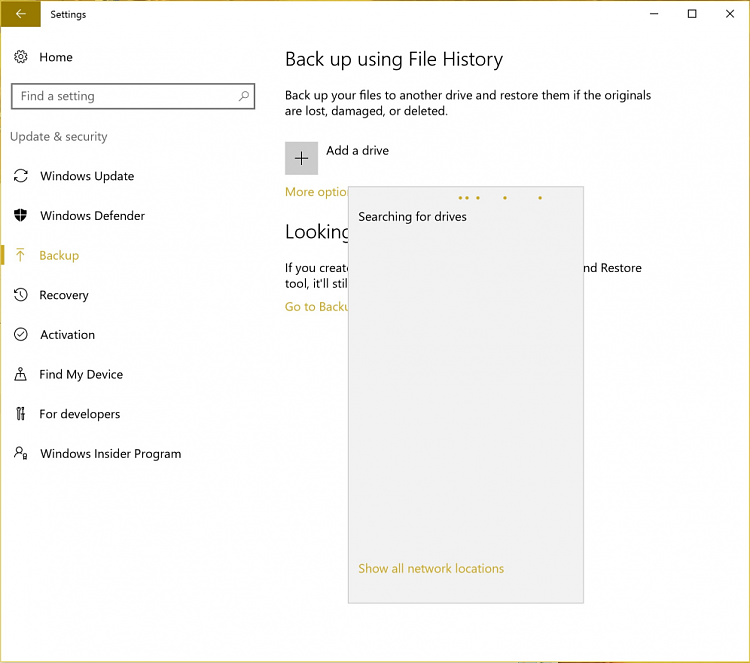Click the search magnifier icon
The image size is (750, 663).
coord(243,96)
